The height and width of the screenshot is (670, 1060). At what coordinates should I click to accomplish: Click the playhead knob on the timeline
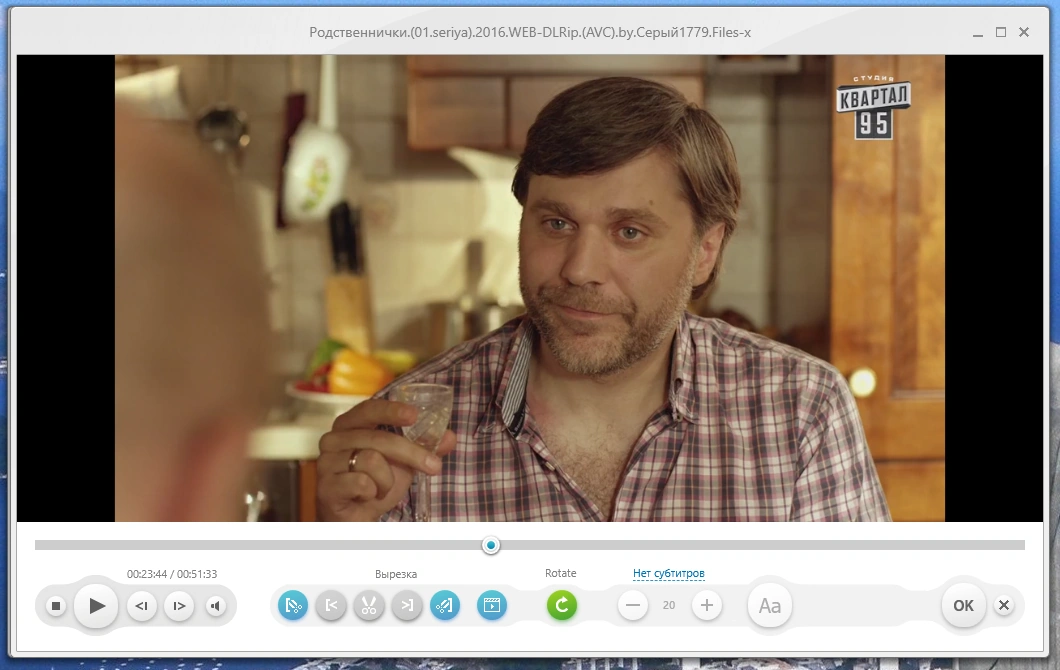[x=491, y=545]
